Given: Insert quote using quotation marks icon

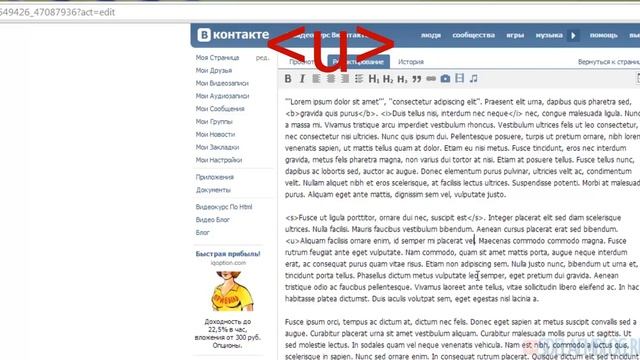Looking at the screenshot, I should point(417,79).
